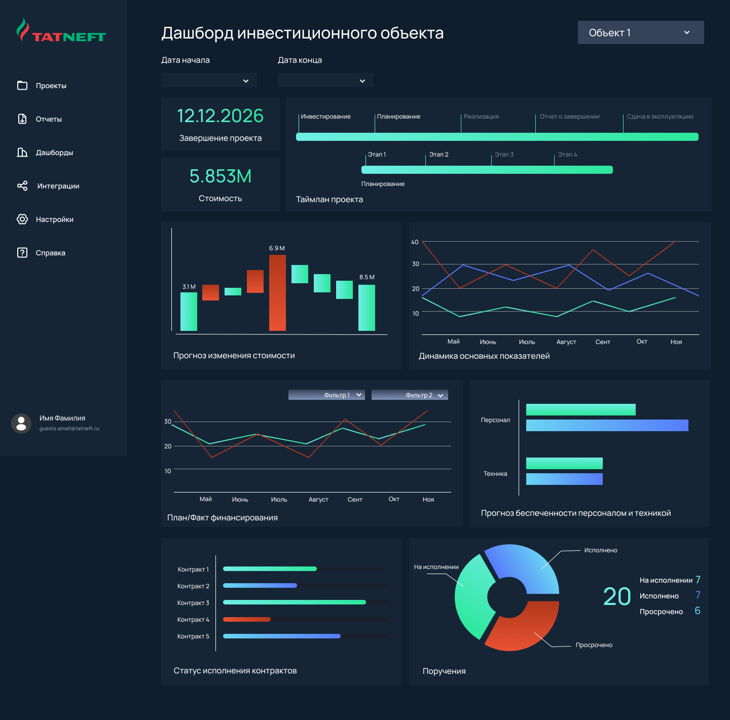This screenshot has height=720, width=730.
Task: Open the Настройки gear icon
Action: click(x=22, y=219)
